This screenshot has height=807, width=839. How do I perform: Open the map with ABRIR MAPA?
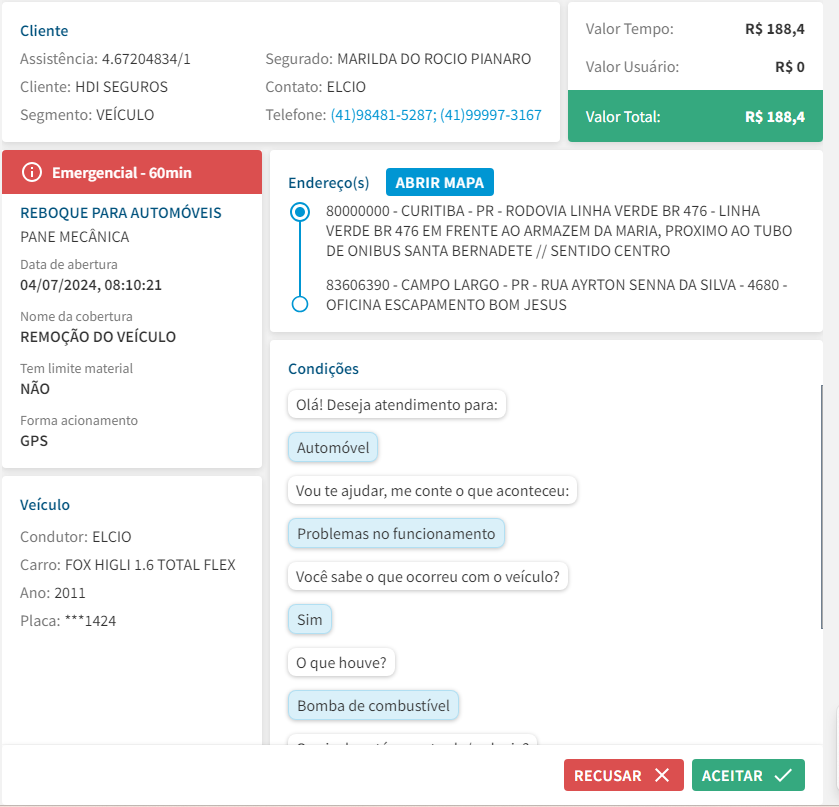[x=439, y=182]
